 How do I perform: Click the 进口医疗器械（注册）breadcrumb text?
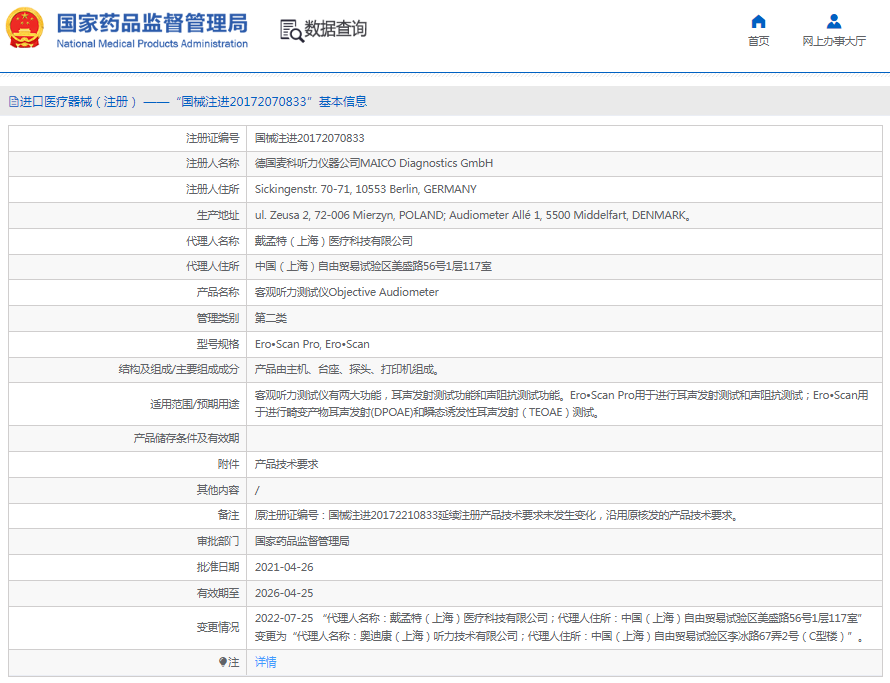click(78, 102)
